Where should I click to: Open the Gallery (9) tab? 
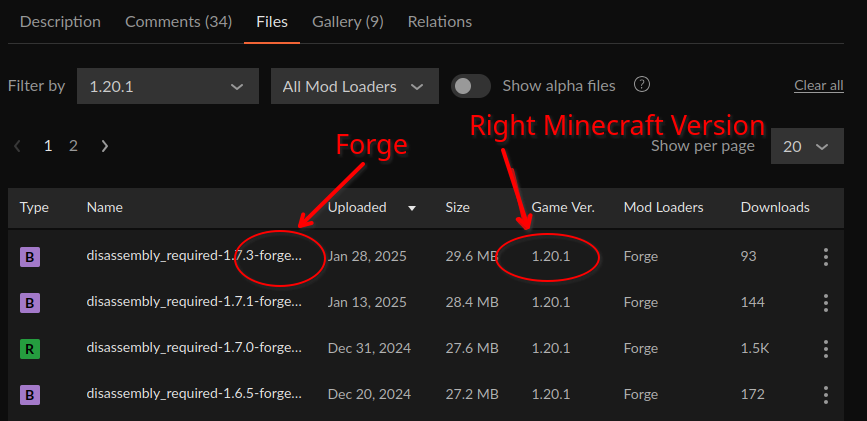tap(347, 22)
